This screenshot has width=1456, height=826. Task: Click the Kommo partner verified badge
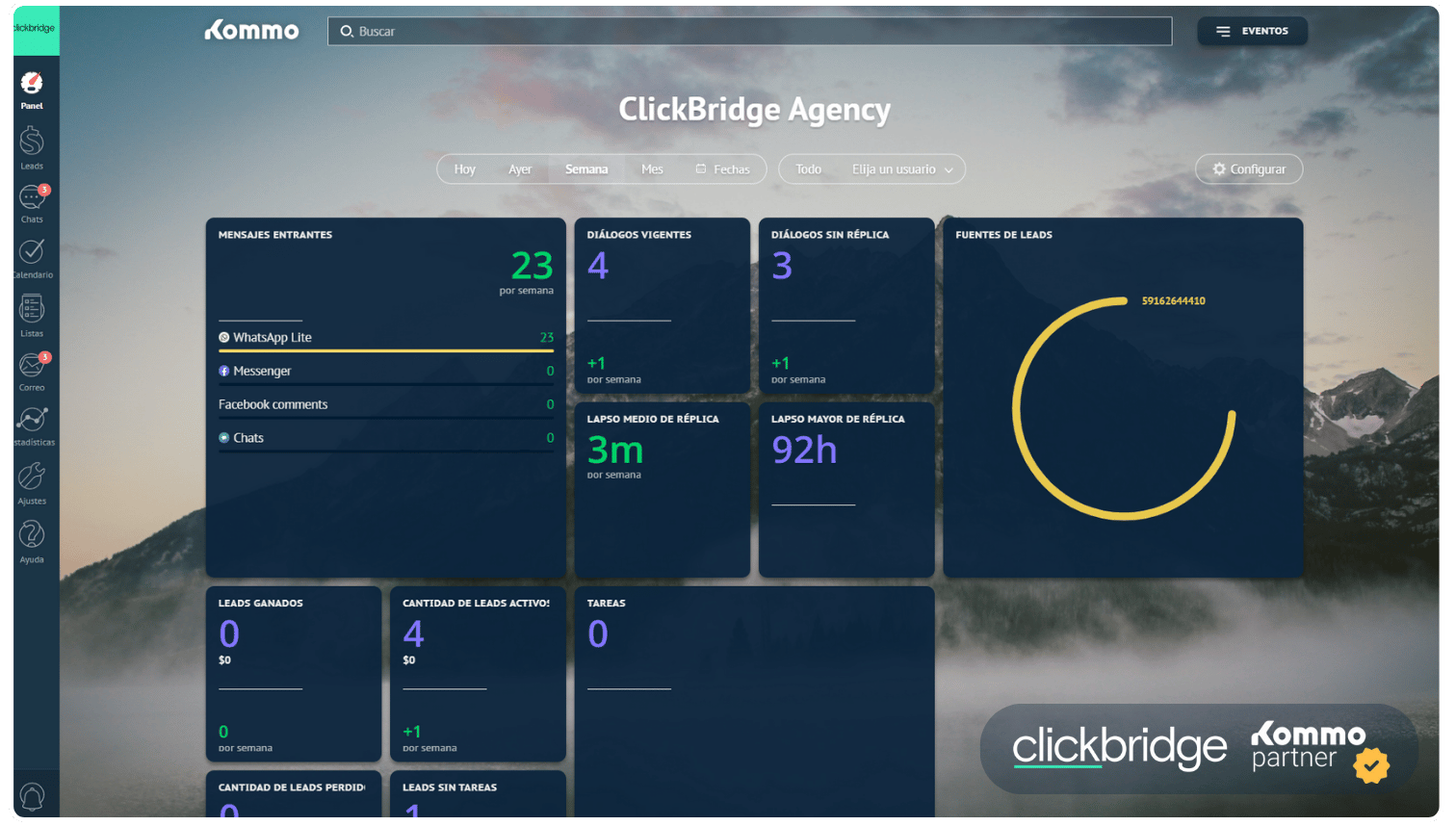tap(1371, 765)
